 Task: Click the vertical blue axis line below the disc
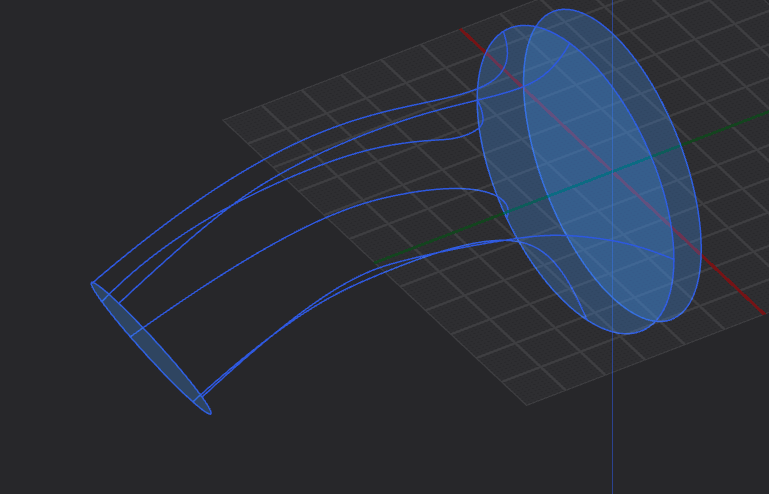pyautogui.click(x=612, y=420)
